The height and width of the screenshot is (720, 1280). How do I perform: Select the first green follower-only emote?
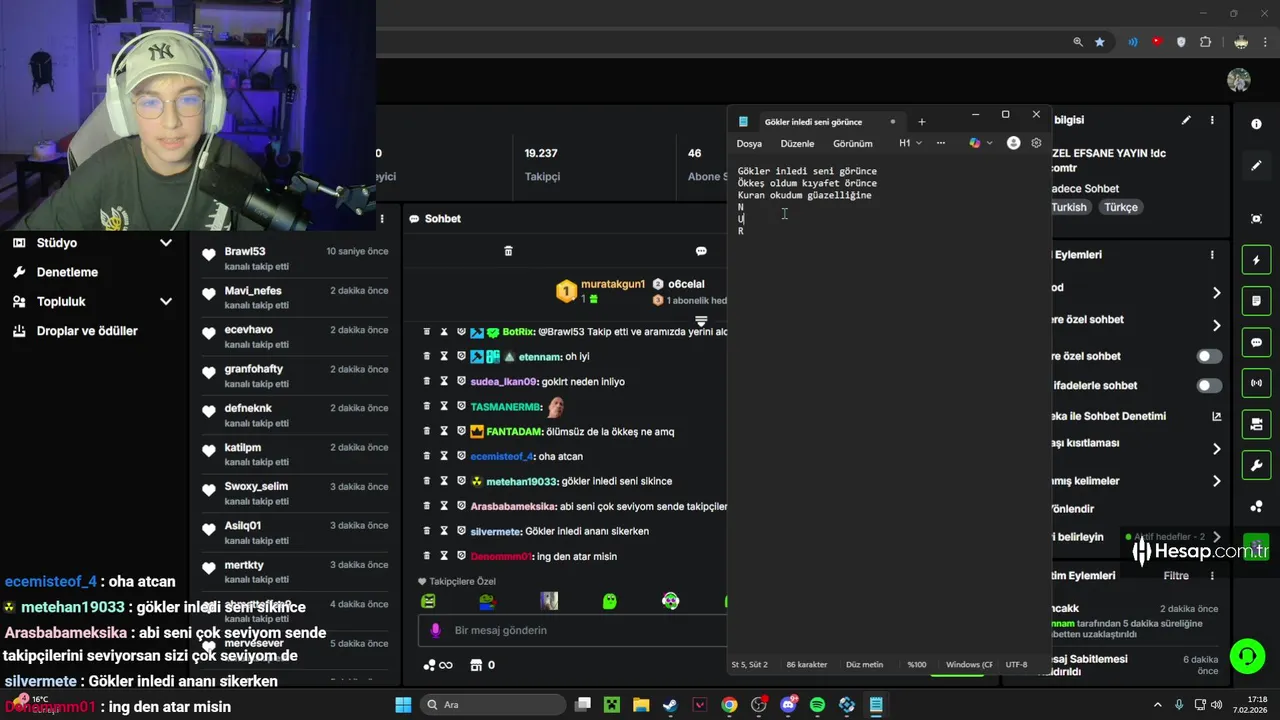pos(428,601)
